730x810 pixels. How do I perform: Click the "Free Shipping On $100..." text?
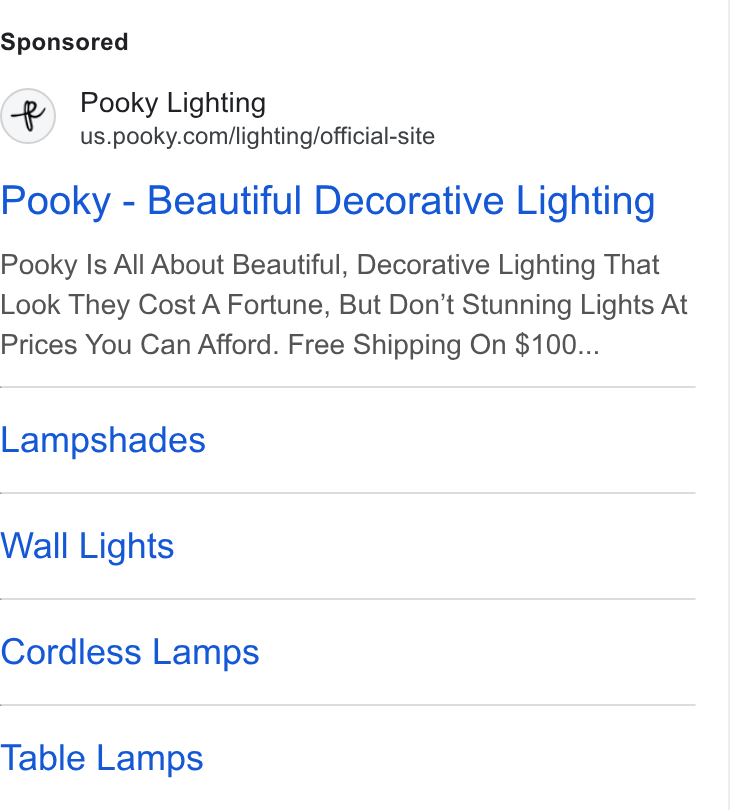(443, 345)
